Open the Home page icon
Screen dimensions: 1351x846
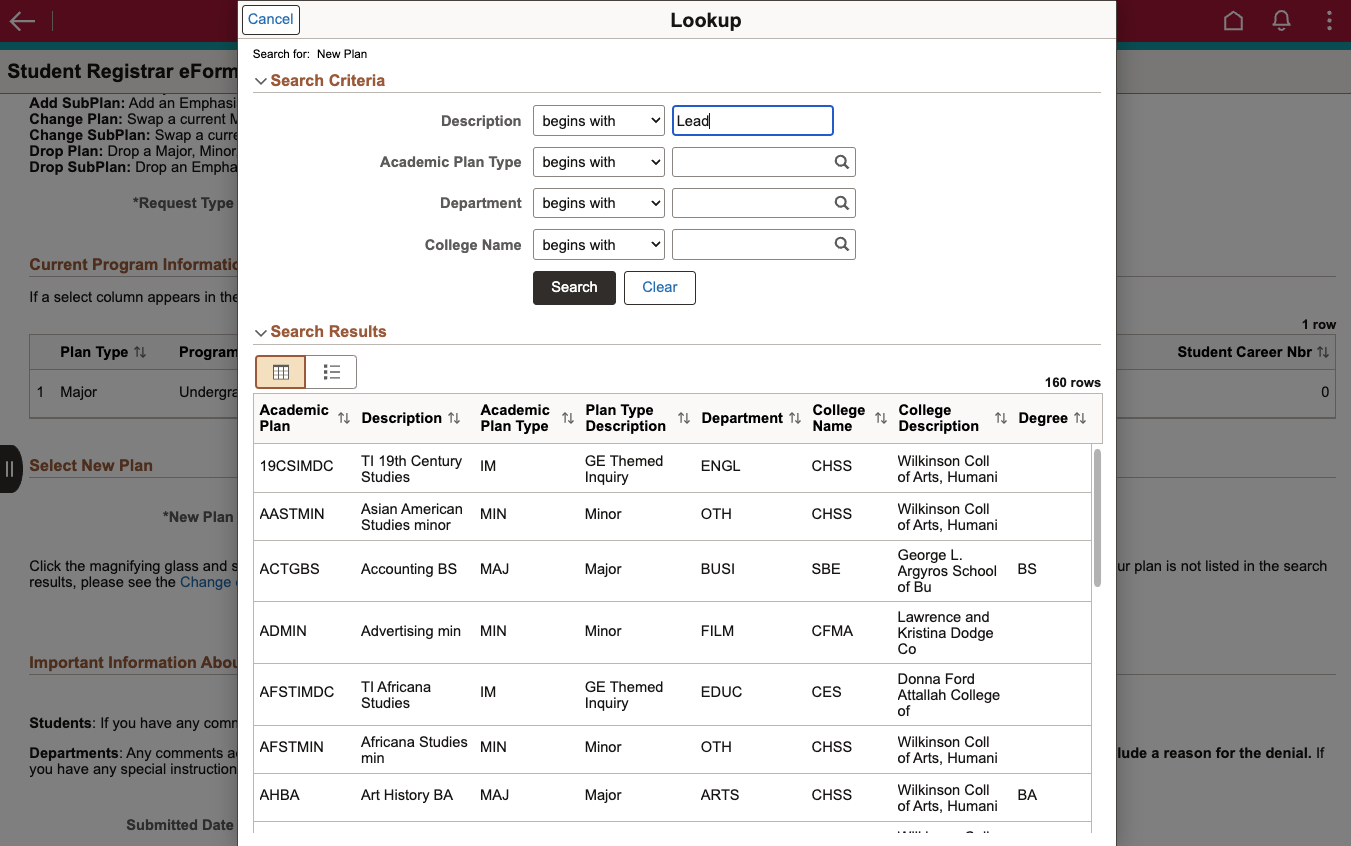pyautogui.click(x=1233, y=21)
